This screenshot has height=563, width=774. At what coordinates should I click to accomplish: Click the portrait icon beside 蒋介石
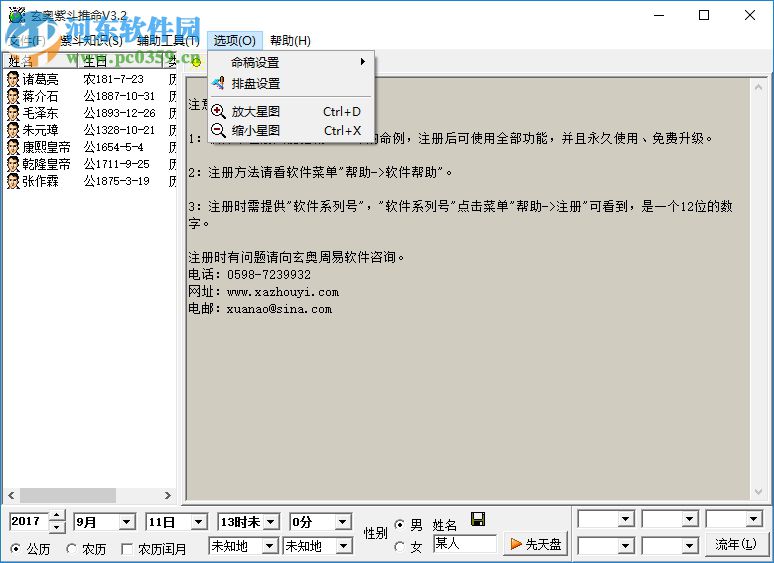pyautogui.click(x=13, y=96)
